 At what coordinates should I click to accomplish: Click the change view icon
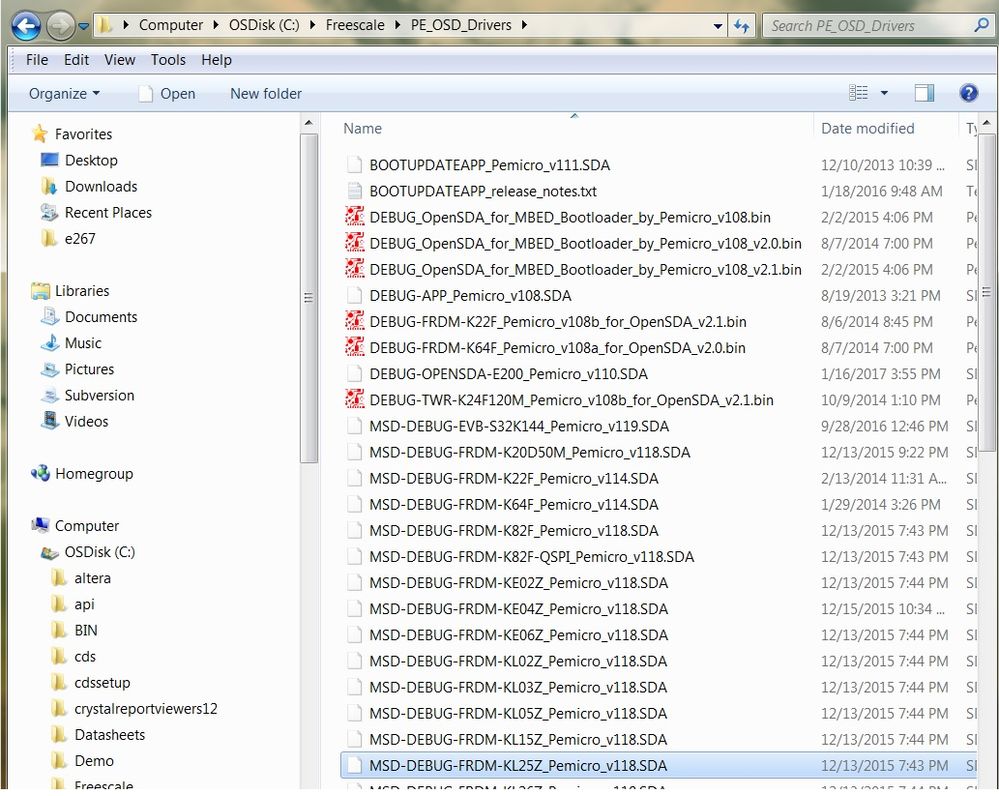click(x=858, y=93)
